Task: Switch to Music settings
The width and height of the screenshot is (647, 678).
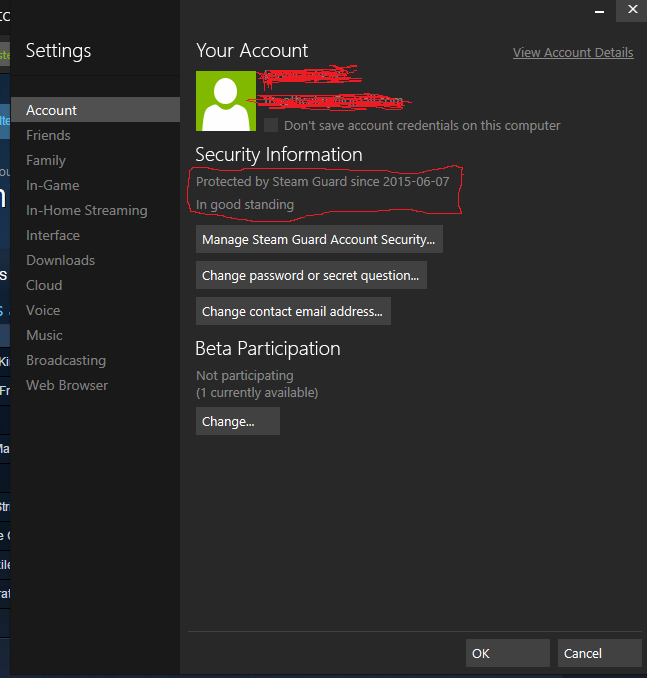Action: point(44,336)
